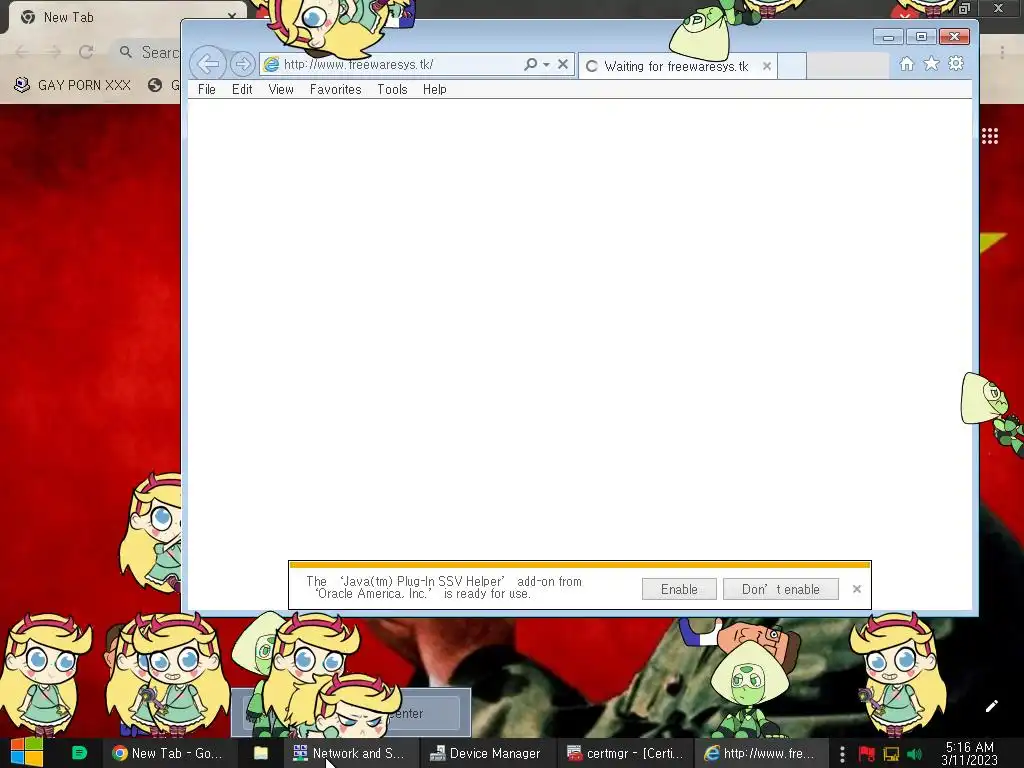Switch to certmgr taskbar item

click(625, 753)
